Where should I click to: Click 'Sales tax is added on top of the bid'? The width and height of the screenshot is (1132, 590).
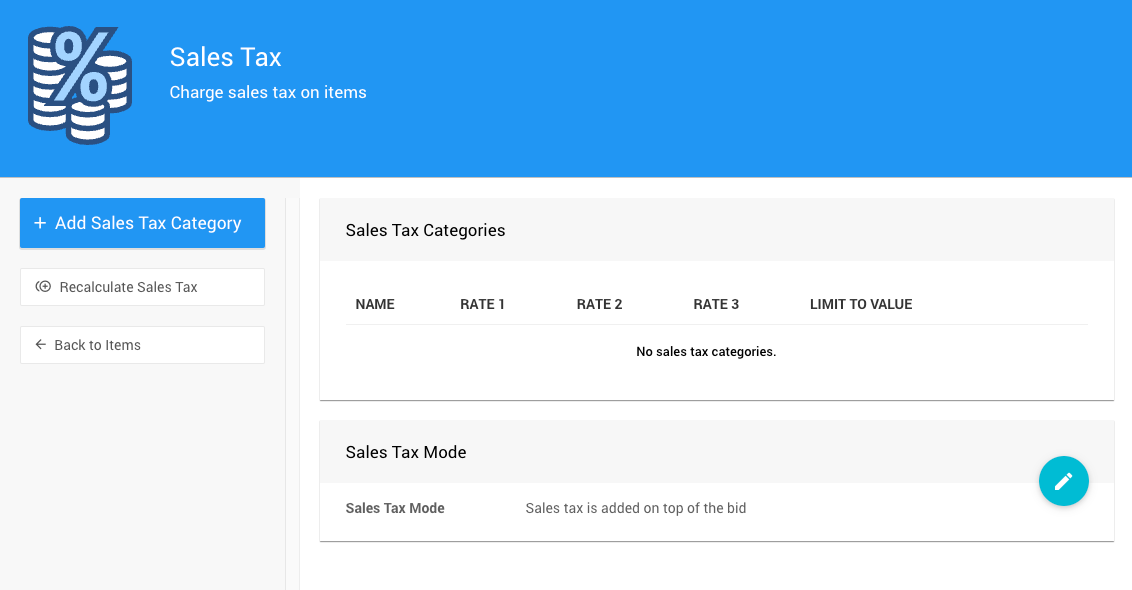(636, 508)
